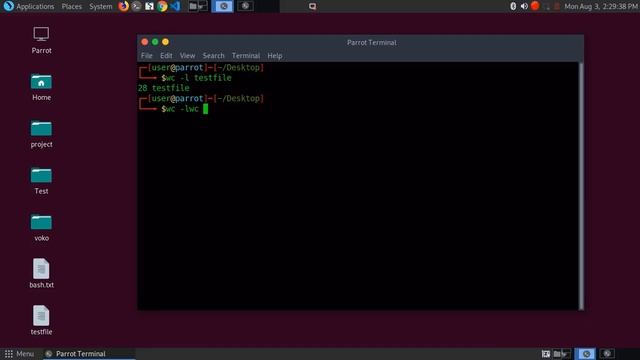Open the terminal File menu
Viewport: 640px width, 360px height.
pos(147,56)
